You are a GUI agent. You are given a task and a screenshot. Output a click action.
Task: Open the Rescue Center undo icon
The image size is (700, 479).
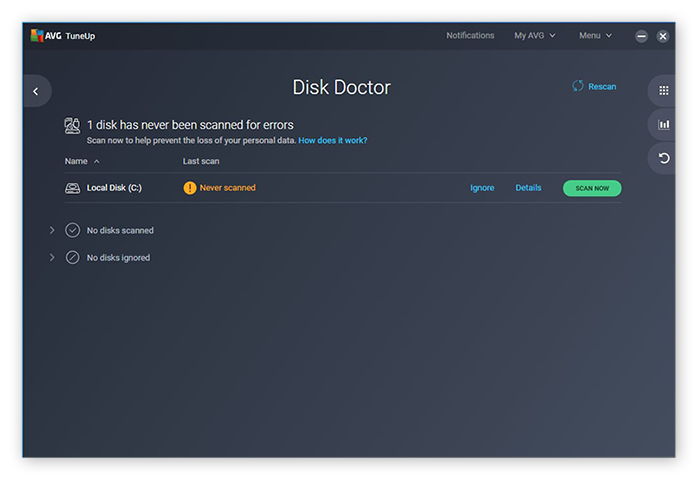(663, 158)
